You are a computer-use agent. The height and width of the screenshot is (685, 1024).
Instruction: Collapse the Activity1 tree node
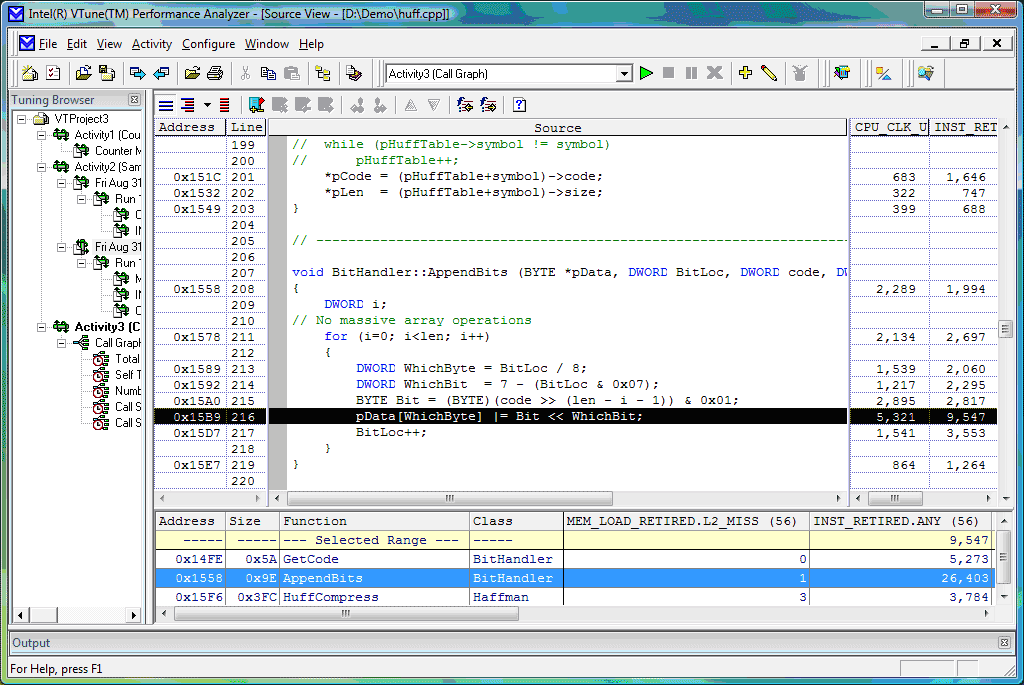pyautogui.click(x=41, y=135)
